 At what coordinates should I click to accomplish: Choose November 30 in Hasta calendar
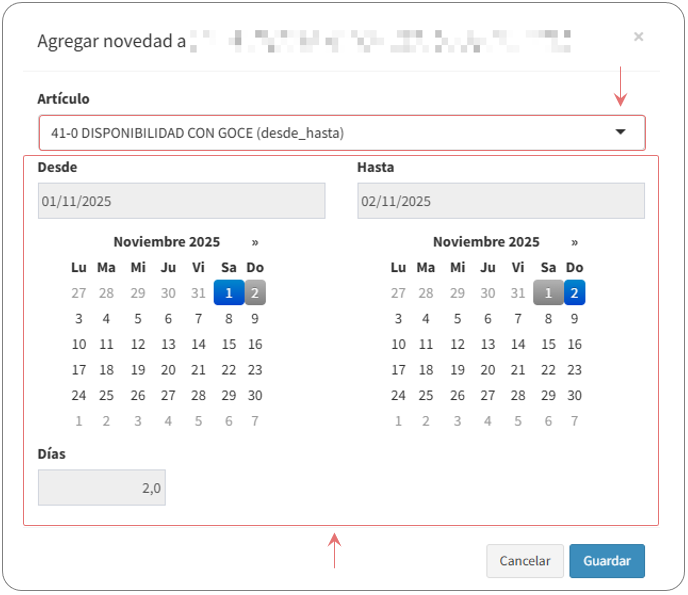[x=574, y=395]
